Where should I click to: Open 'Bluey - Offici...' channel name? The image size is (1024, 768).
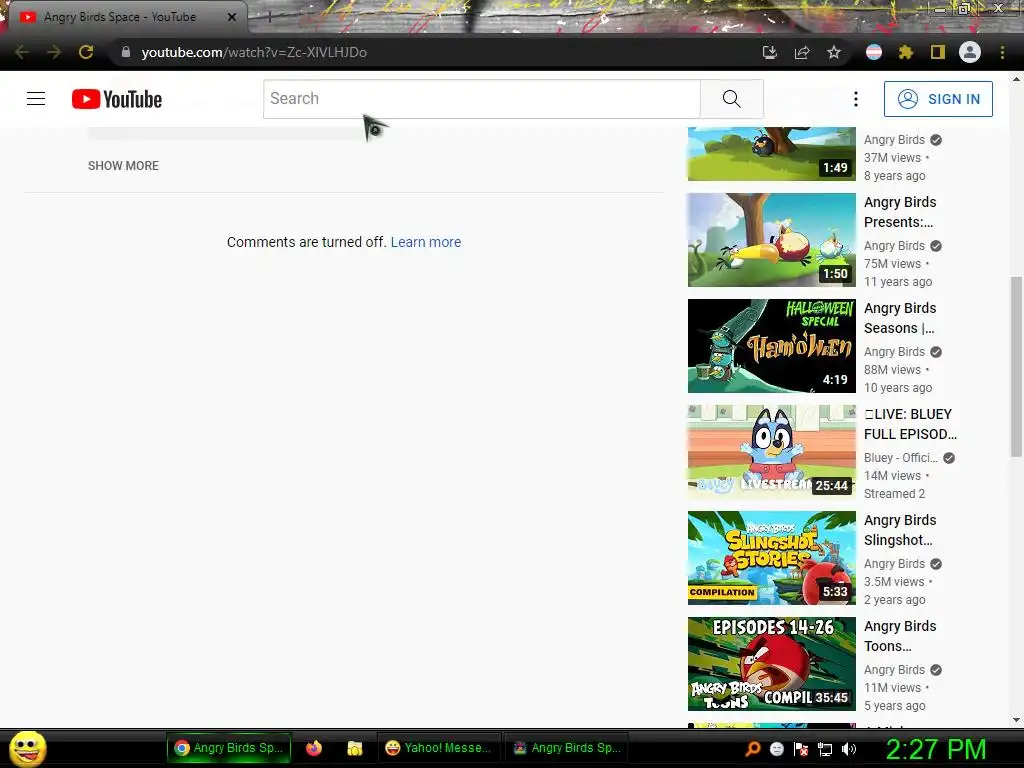click(x=901, y=458)
